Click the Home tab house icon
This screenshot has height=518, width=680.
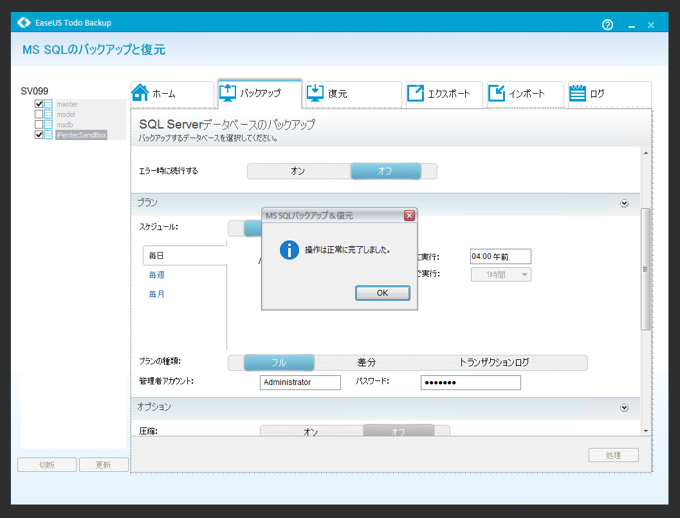point(140,92)
